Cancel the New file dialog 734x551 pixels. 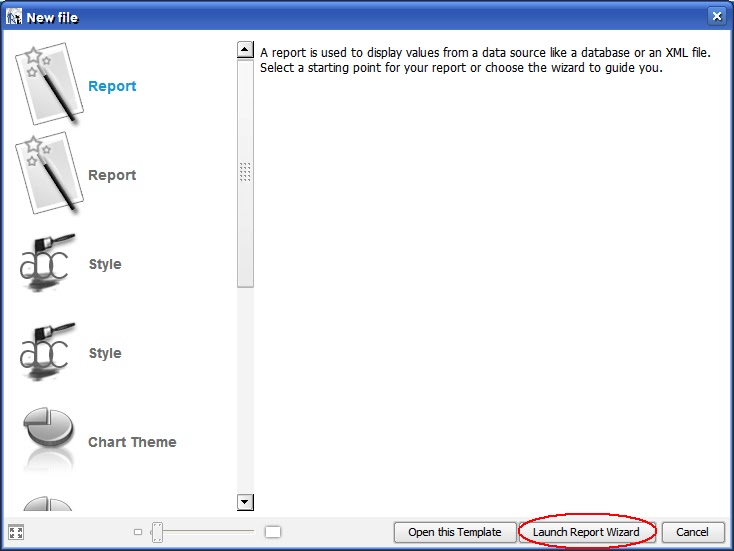(x=692, y=532)
